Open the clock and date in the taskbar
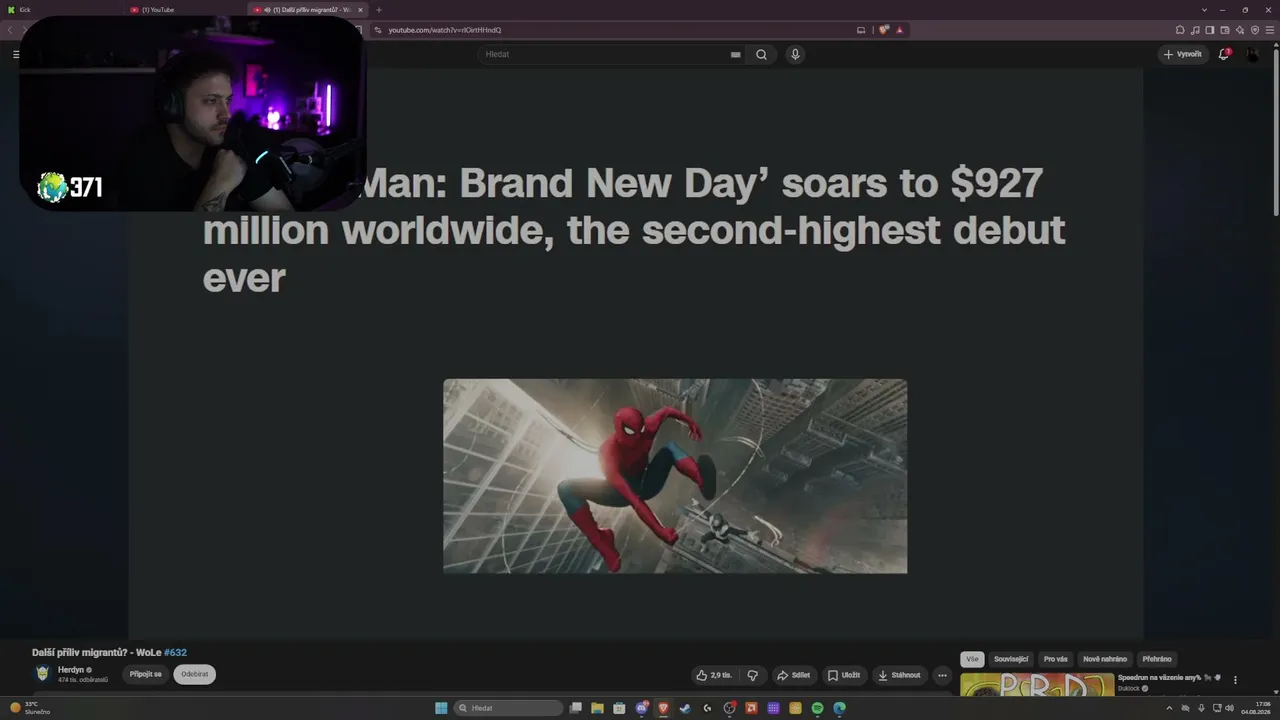The width and height of the screenshot is (1280, 720). pyautogui.click(x=1255, y=708)
